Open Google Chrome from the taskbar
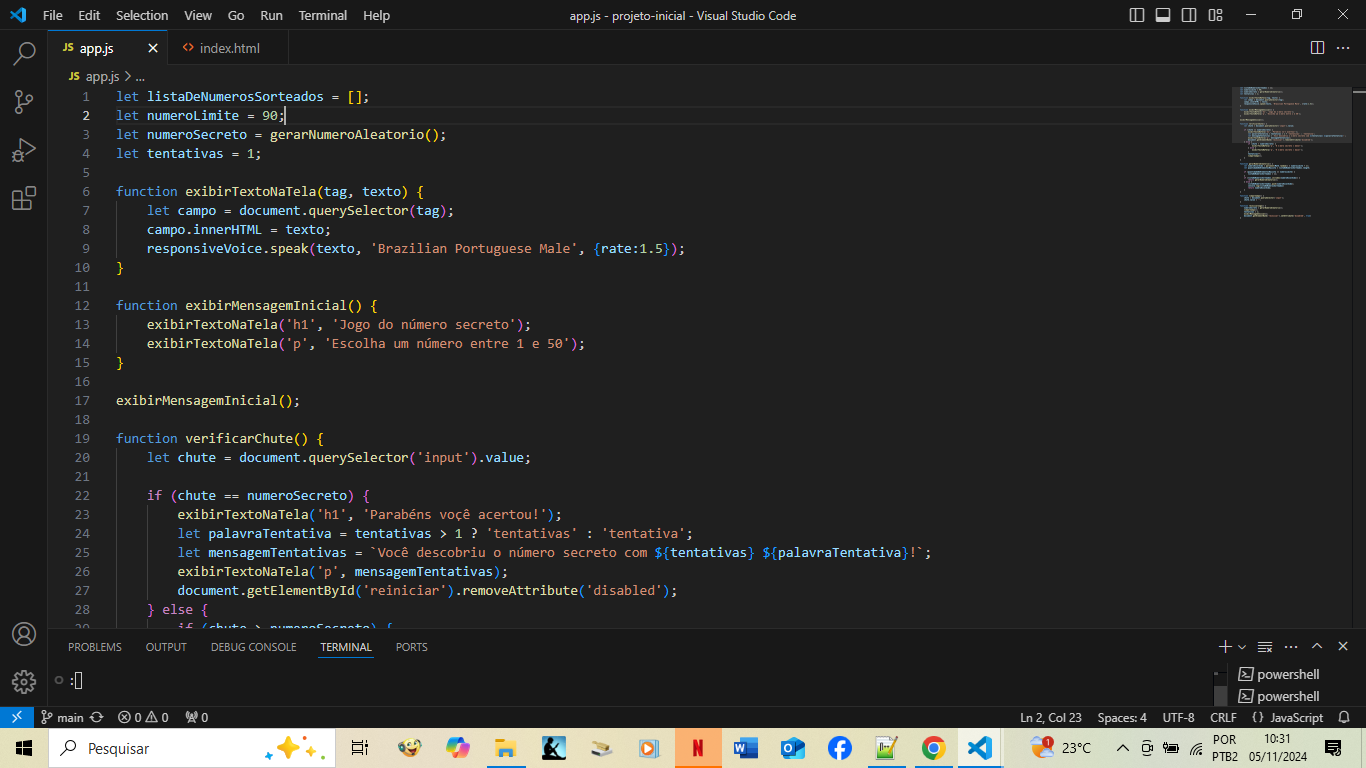Viewport: 1366px width, 768px height. click(x=934, y=748)
